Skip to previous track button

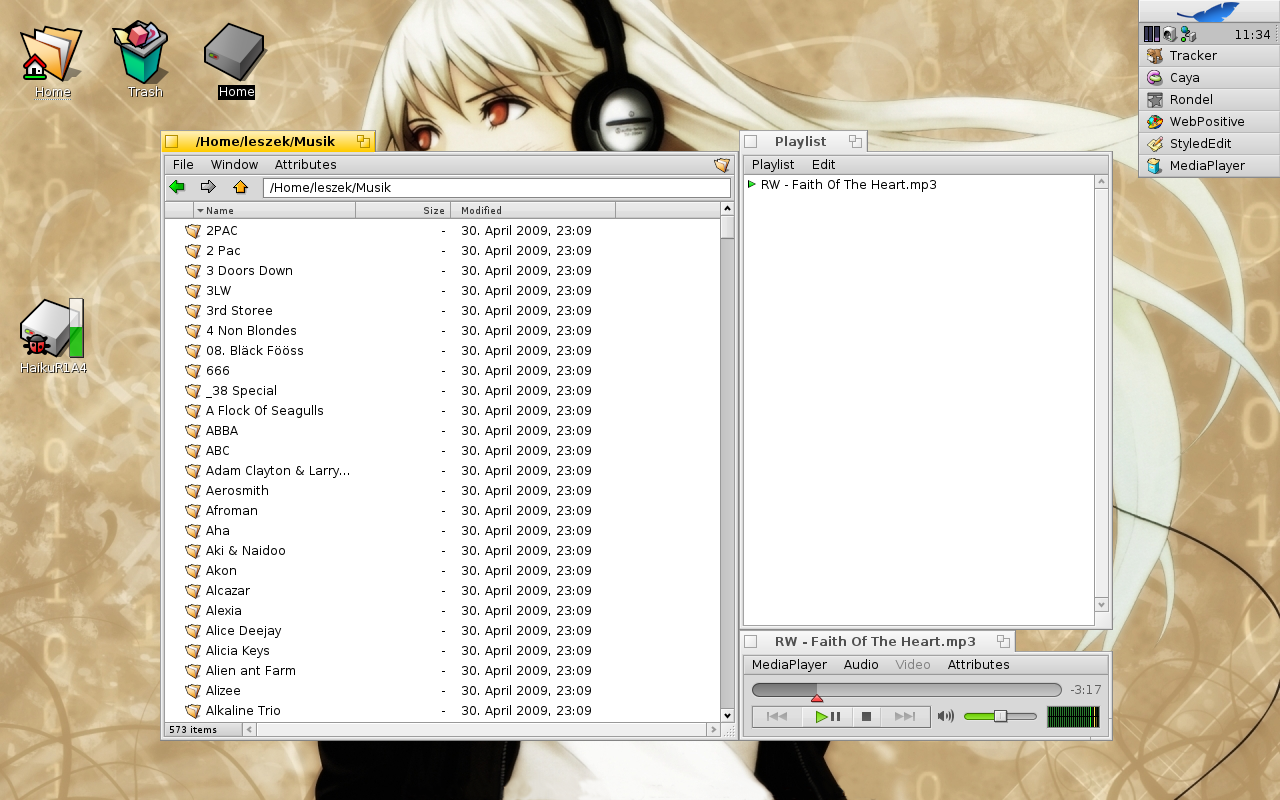point(777,716)
